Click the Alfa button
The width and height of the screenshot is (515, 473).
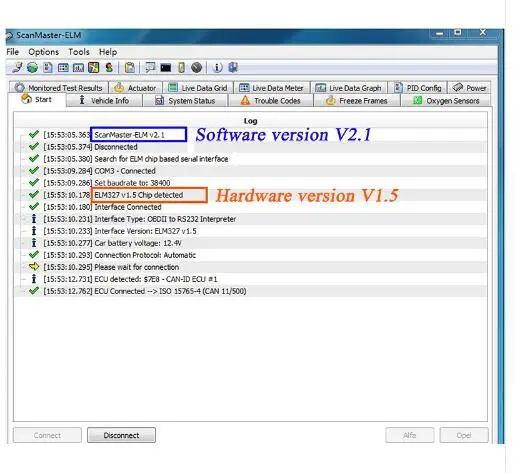(x=410, y=435)
